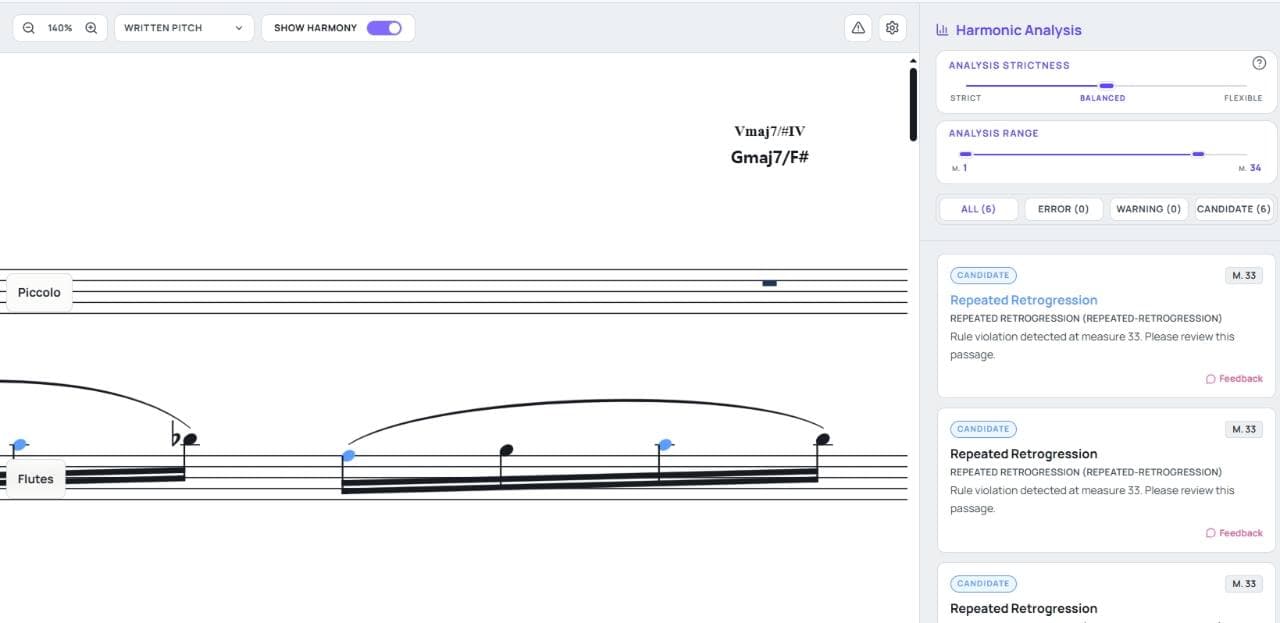Click the M. 33 badge on second card
Viewport: 1280px width, 623px height.
pos(1244,429)
